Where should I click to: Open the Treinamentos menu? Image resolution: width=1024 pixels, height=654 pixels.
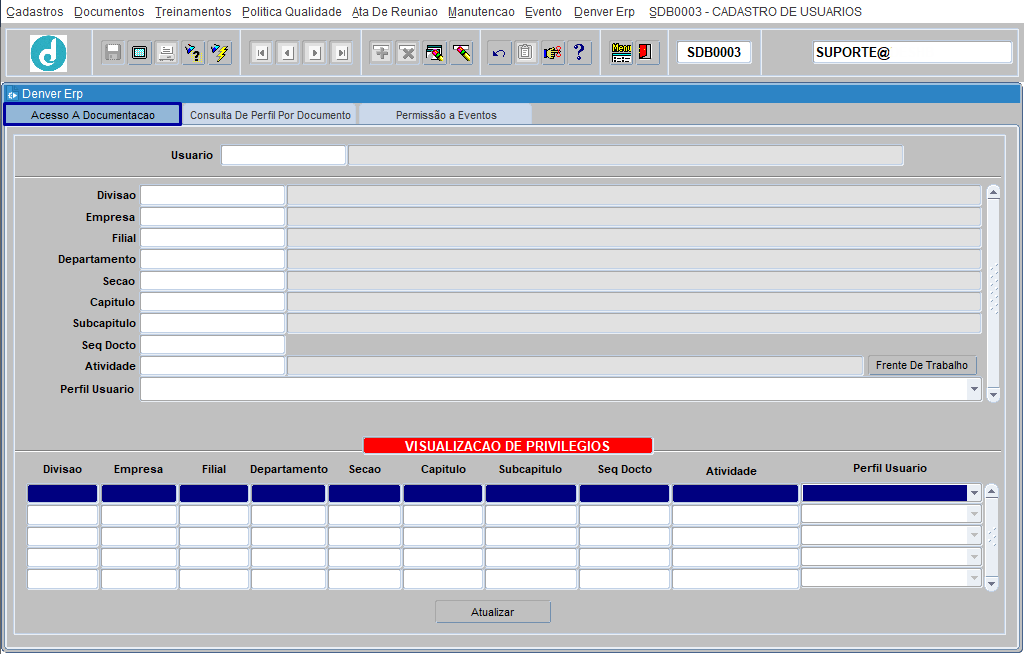point(193,12)
